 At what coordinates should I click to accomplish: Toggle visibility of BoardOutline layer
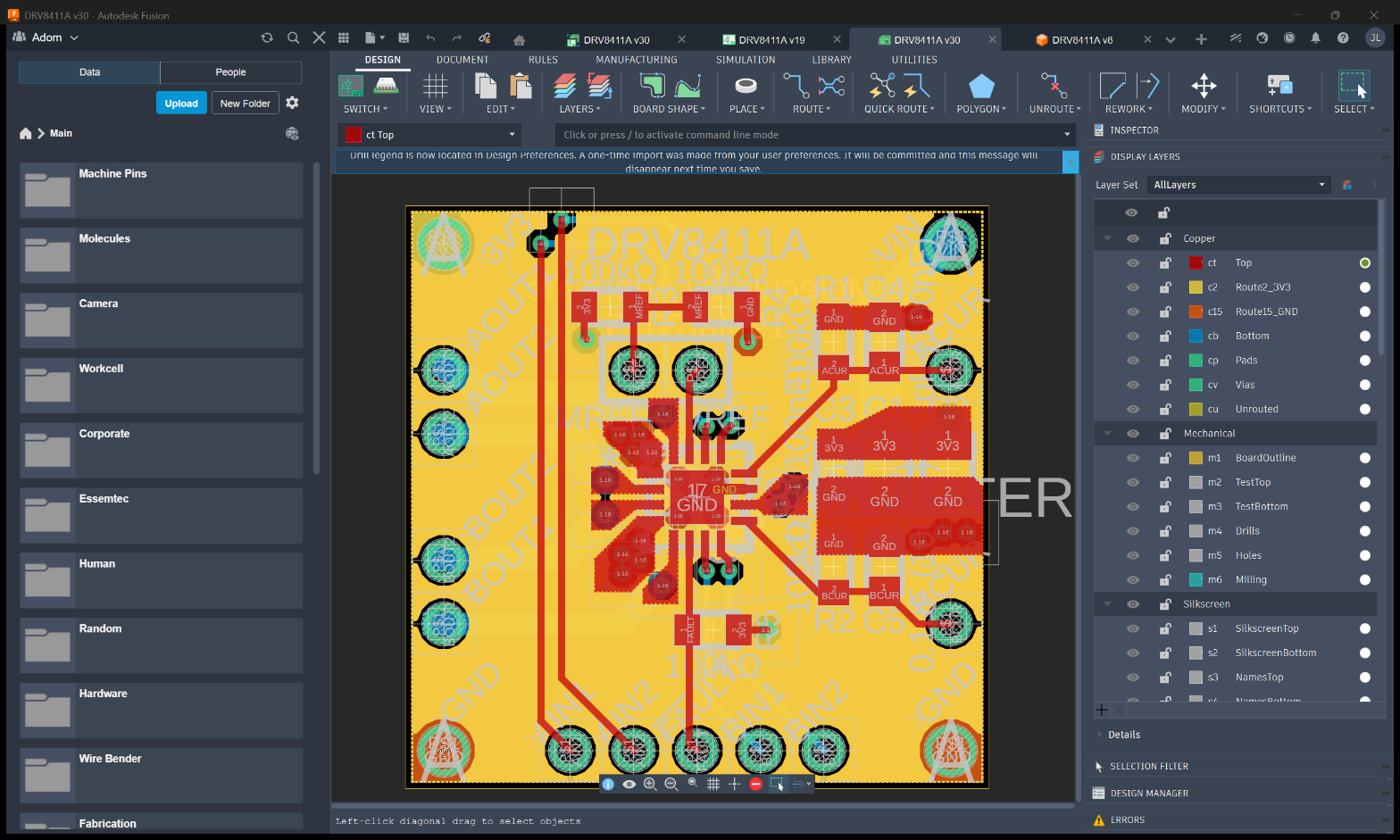point(1132,458)
